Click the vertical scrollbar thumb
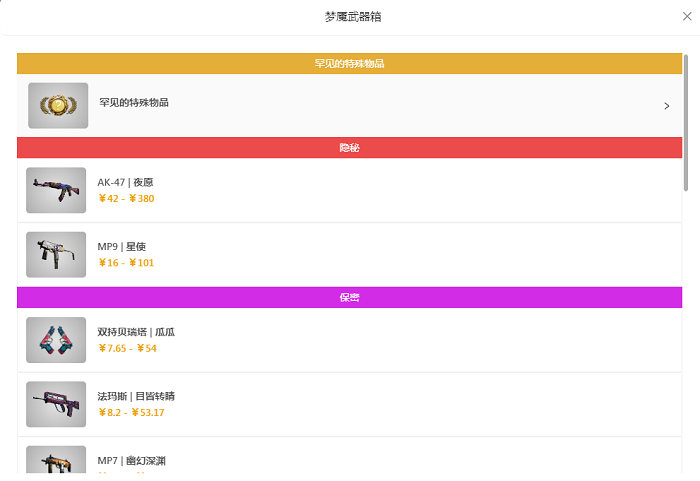 tap(686, 123)
